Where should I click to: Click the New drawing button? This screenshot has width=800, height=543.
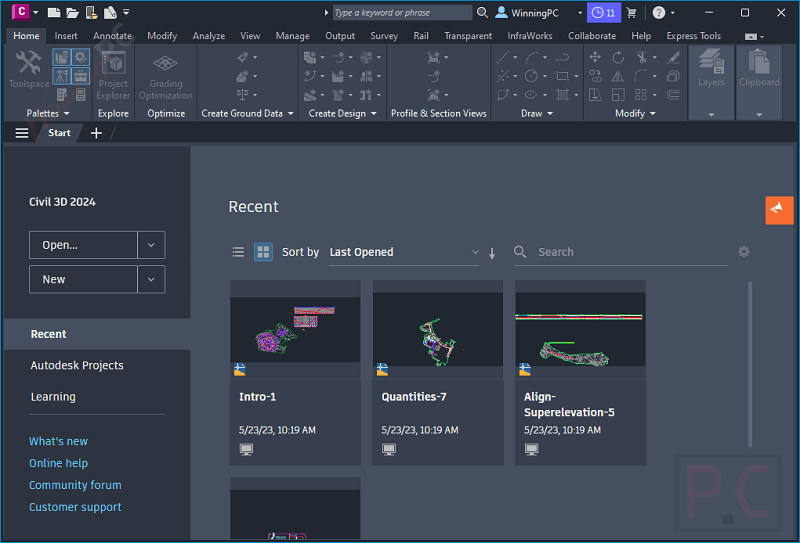click(x=83, y=279)
